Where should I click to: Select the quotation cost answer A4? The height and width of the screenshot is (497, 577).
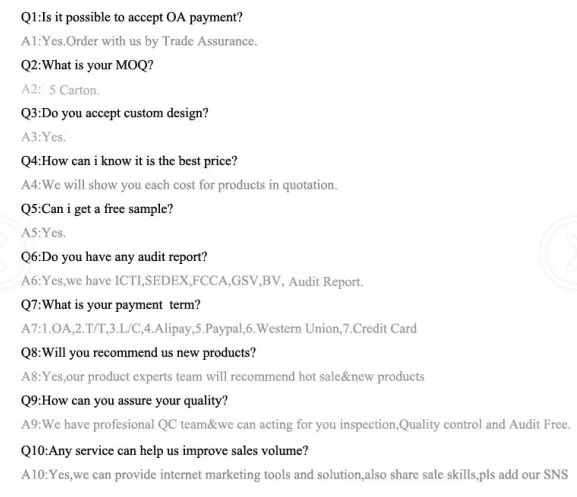pos(179,185)
